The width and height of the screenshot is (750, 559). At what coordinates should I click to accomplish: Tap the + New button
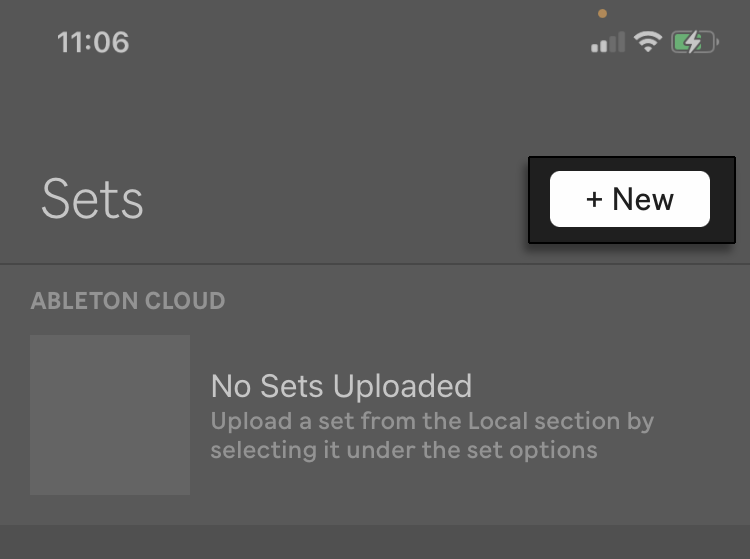[629, 199]
